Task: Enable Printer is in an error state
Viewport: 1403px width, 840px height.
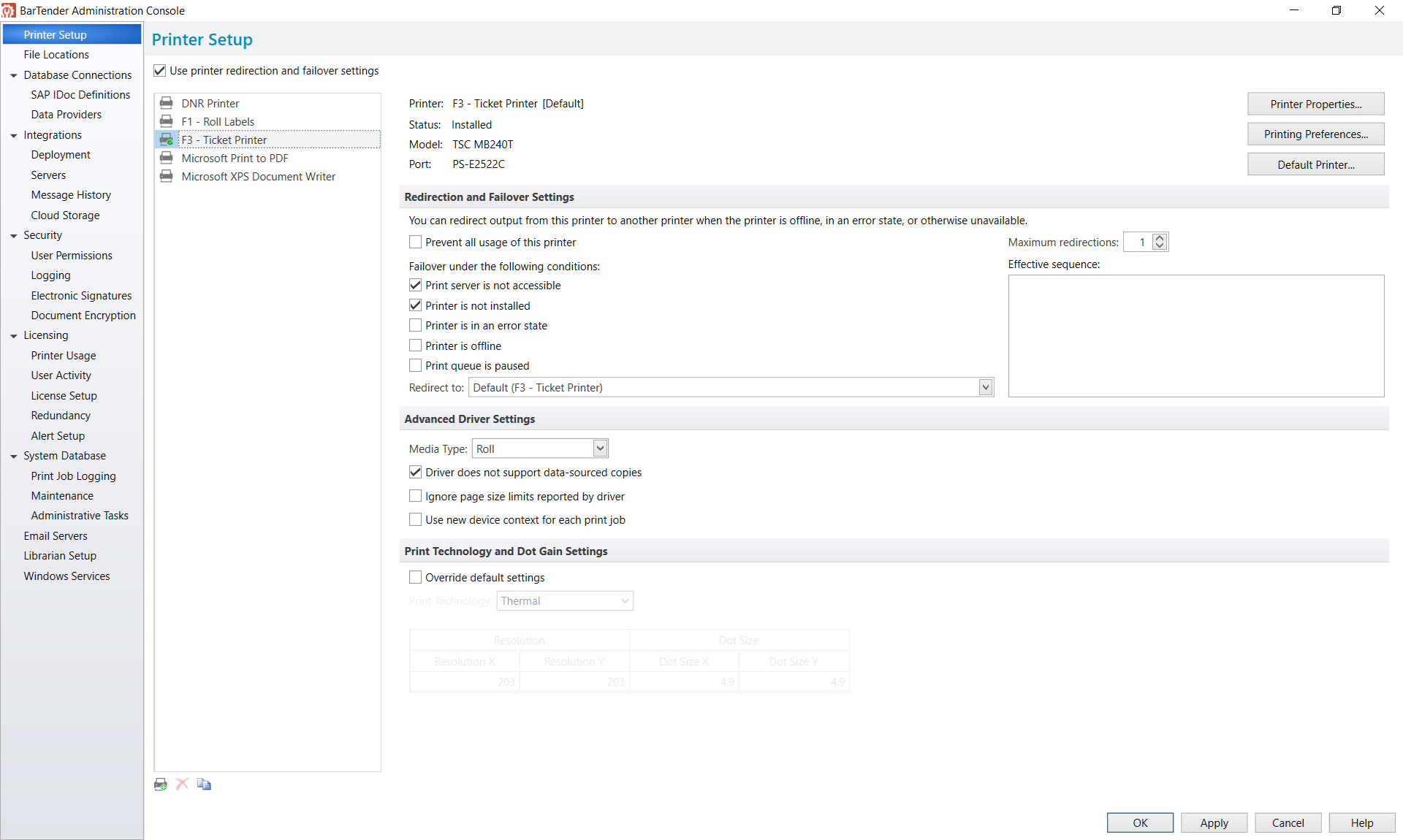Action: point(415,325)
